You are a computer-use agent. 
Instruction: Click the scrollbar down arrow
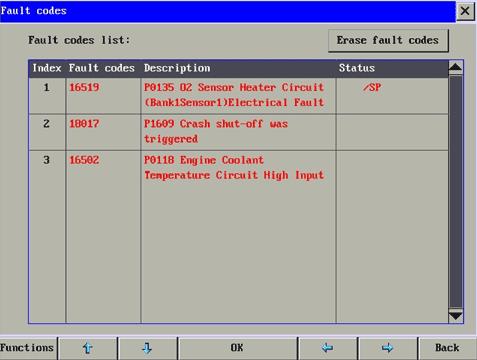click(x=455, y=315)
